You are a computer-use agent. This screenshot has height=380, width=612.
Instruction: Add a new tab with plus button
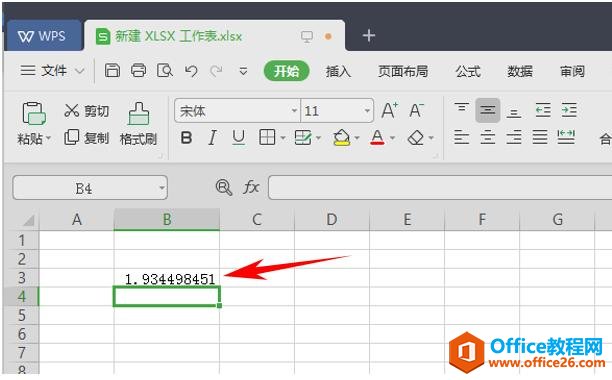click(x=369, y=36)
